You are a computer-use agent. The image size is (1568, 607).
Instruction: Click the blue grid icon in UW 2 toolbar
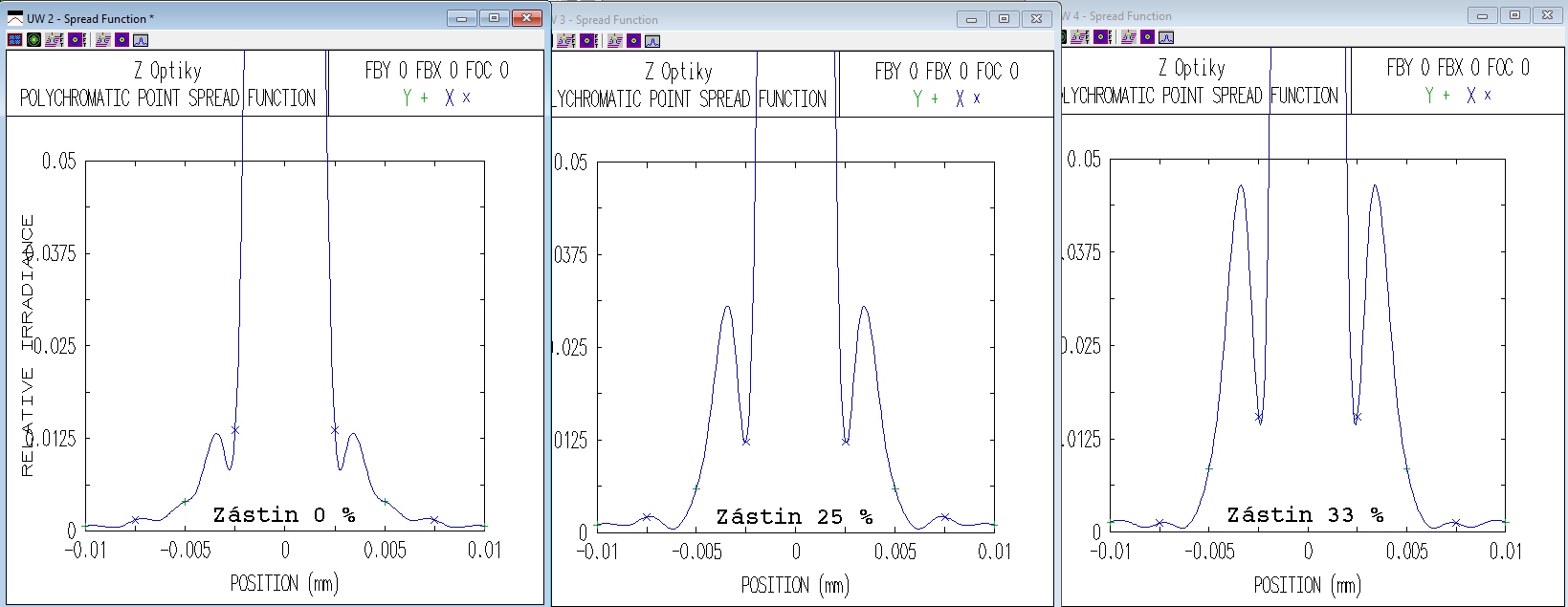point(14,39)
